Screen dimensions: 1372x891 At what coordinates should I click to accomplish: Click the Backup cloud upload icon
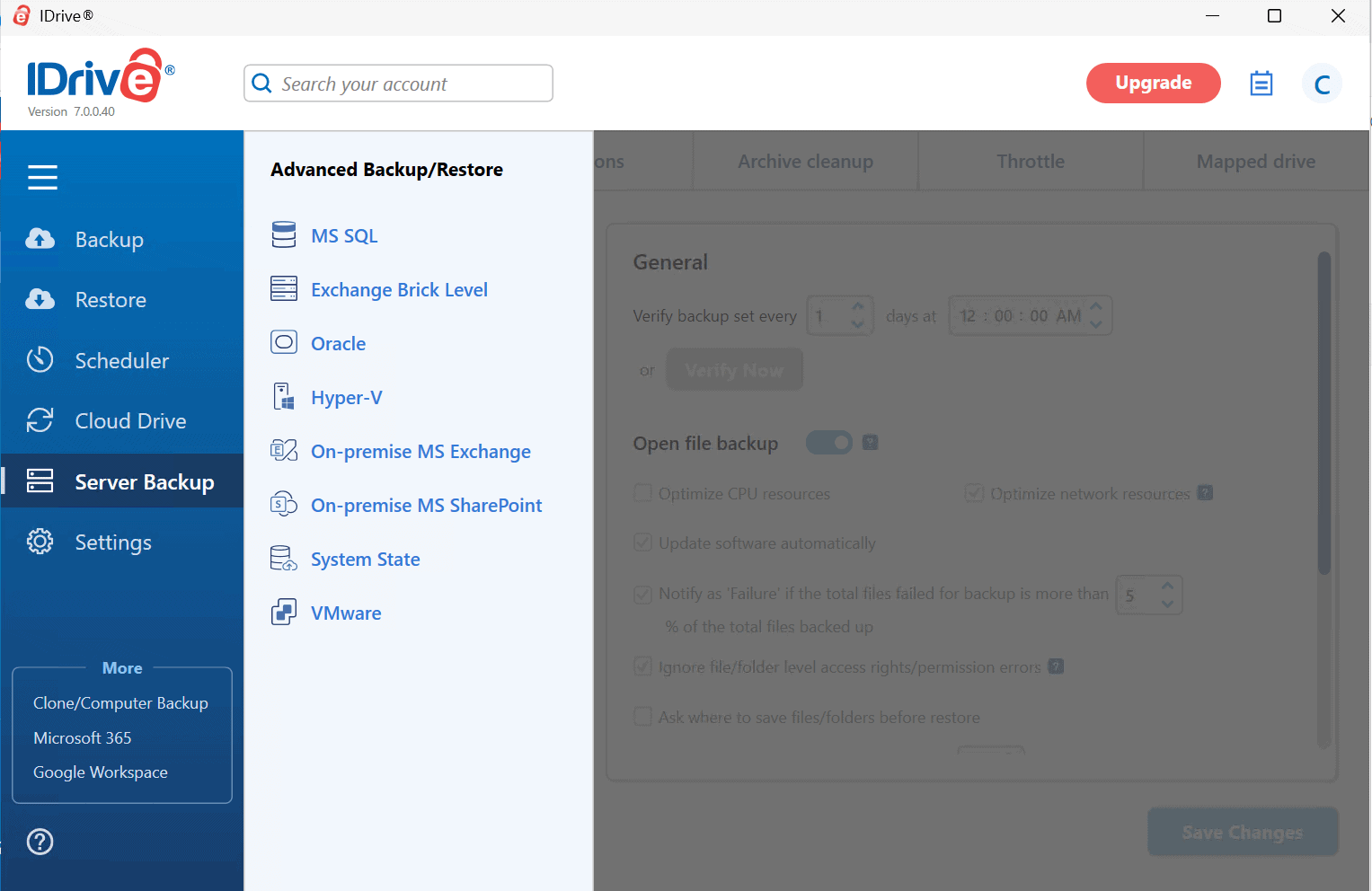40,239
